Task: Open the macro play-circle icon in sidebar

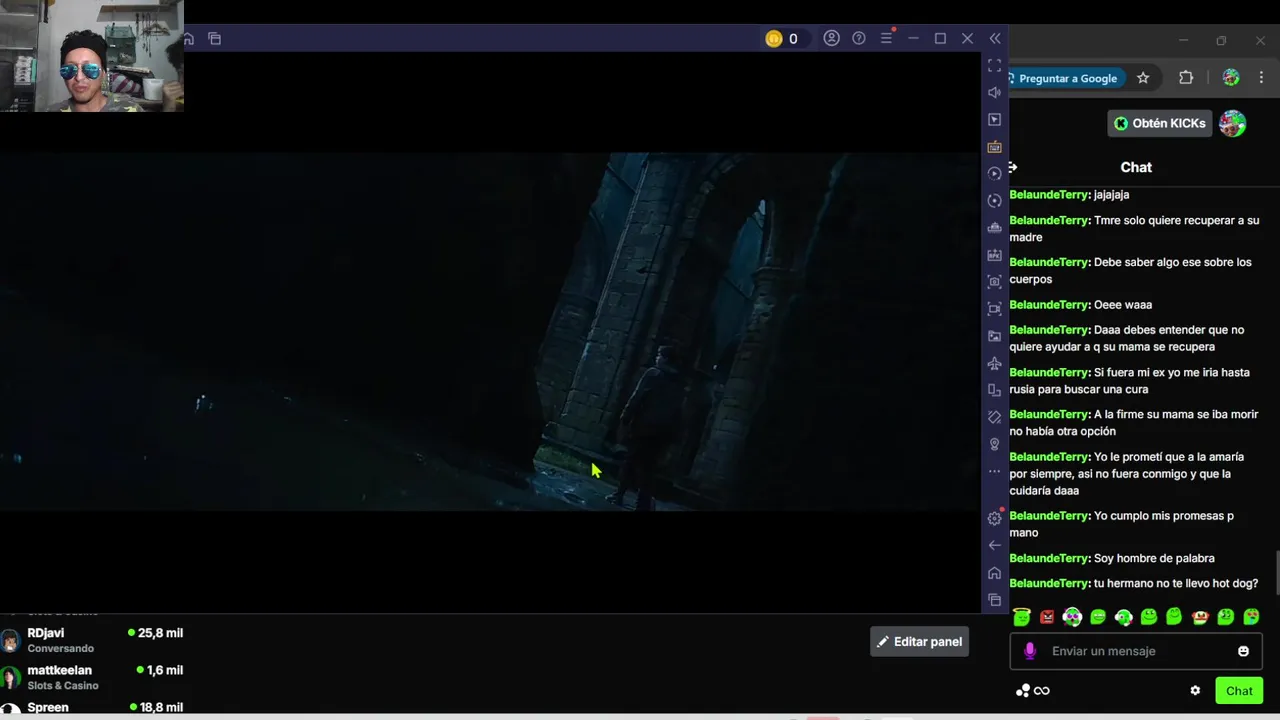Action: pos(994,173)
